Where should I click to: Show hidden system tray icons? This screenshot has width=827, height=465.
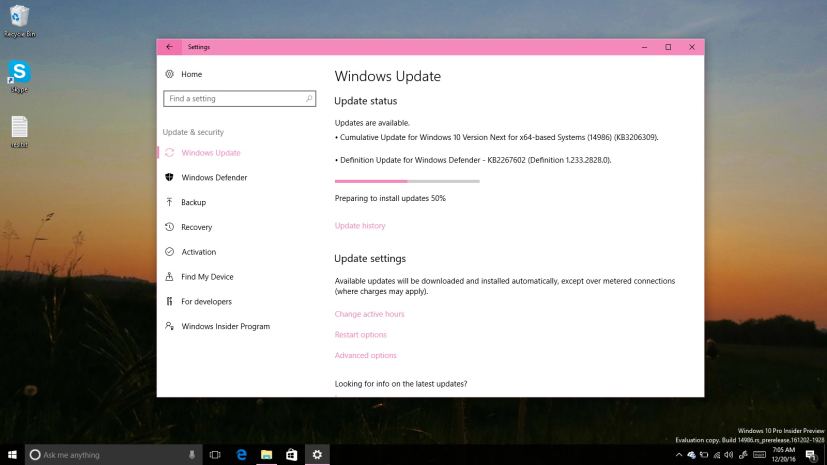(x=679, y=454)
